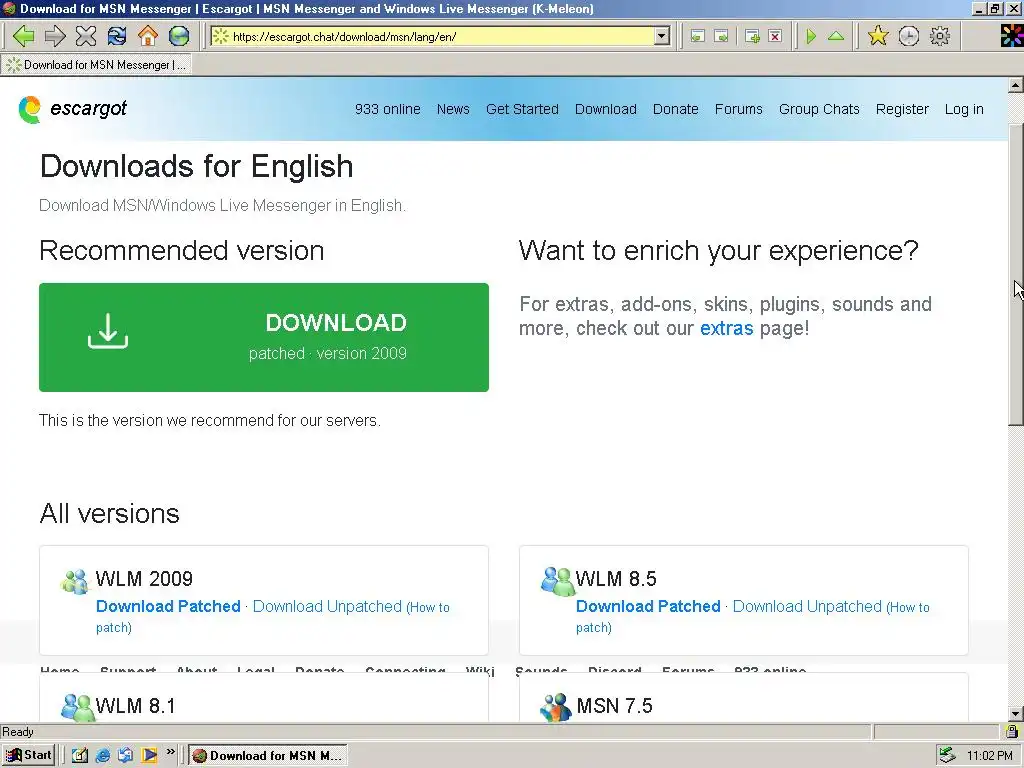1024x768 pixels.
Task: Expand the URL bar history dropdown
Action: click(662, 37)
